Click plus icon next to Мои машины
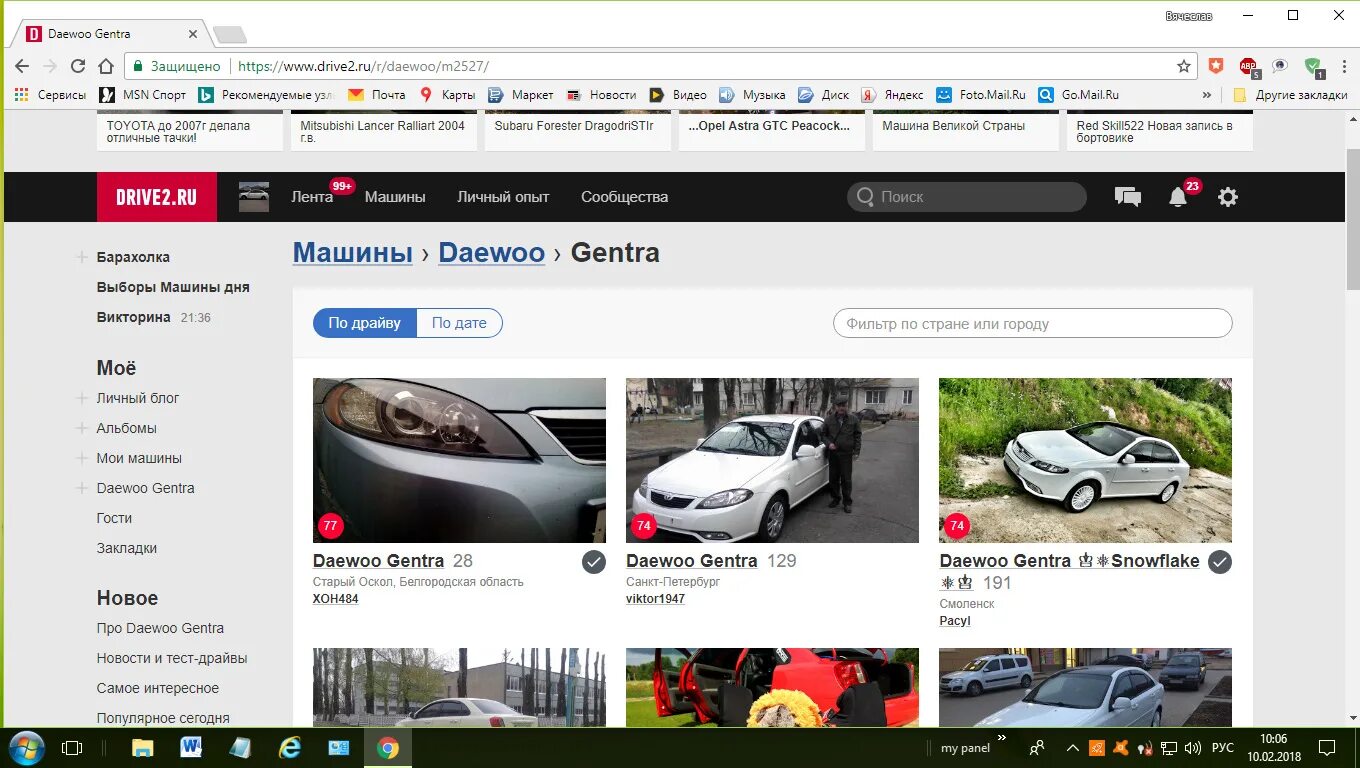 click(82, 458)
